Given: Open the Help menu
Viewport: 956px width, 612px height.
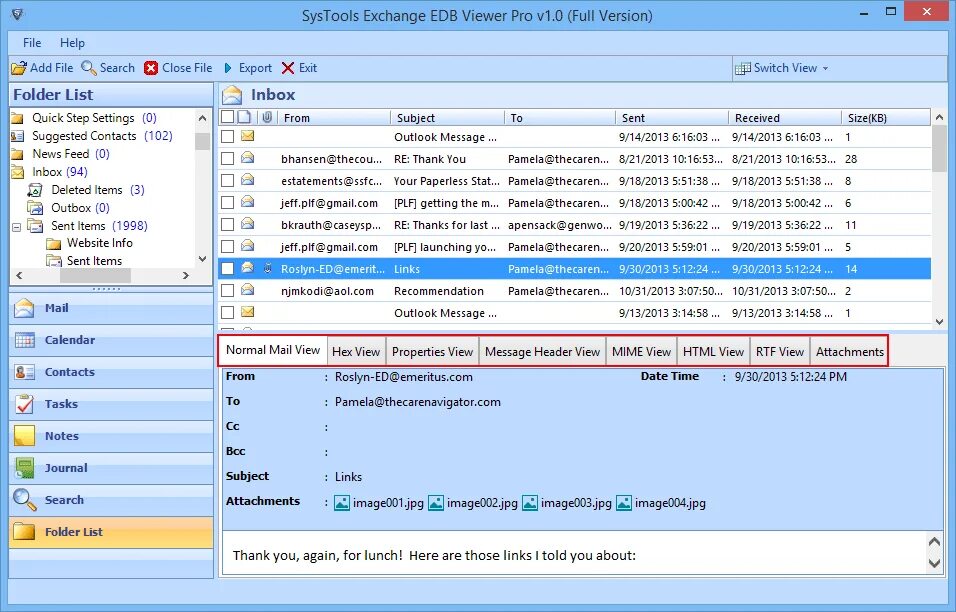Looking at the screenshot, I should [72, 43].
